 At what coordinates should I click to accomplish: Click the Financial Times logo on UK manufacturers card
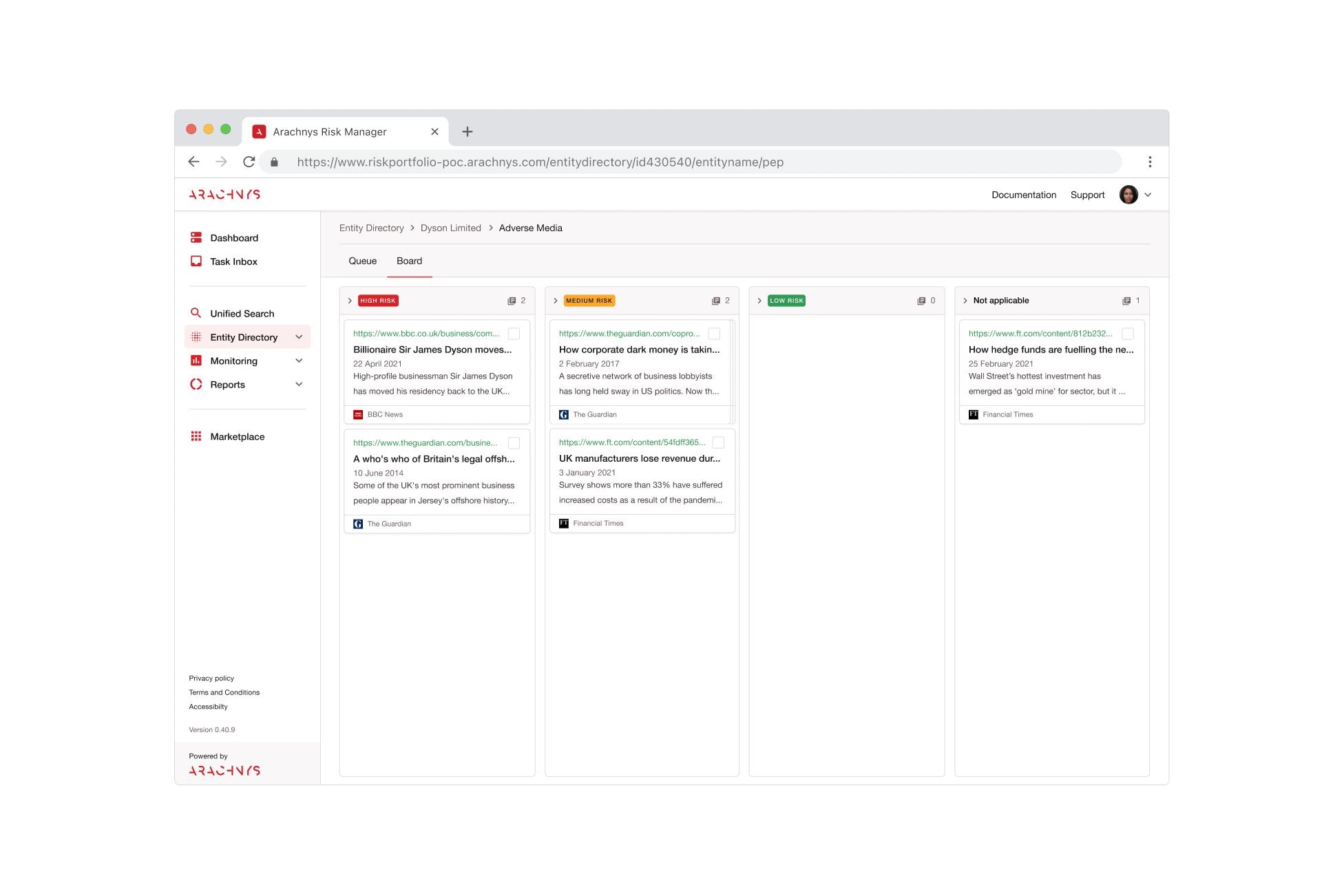pos(564,523)
